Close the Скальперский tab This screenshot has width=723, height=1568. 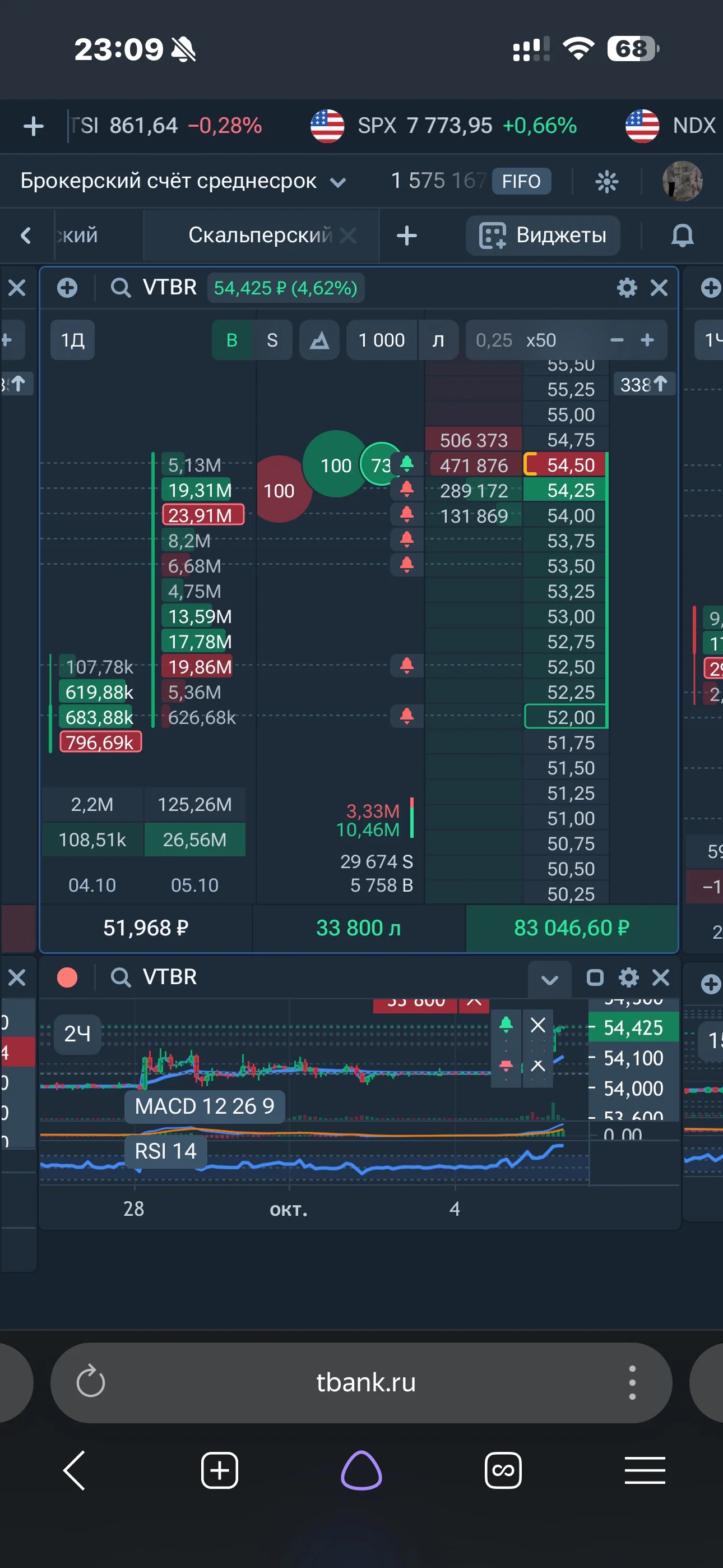tap(348, 235)
